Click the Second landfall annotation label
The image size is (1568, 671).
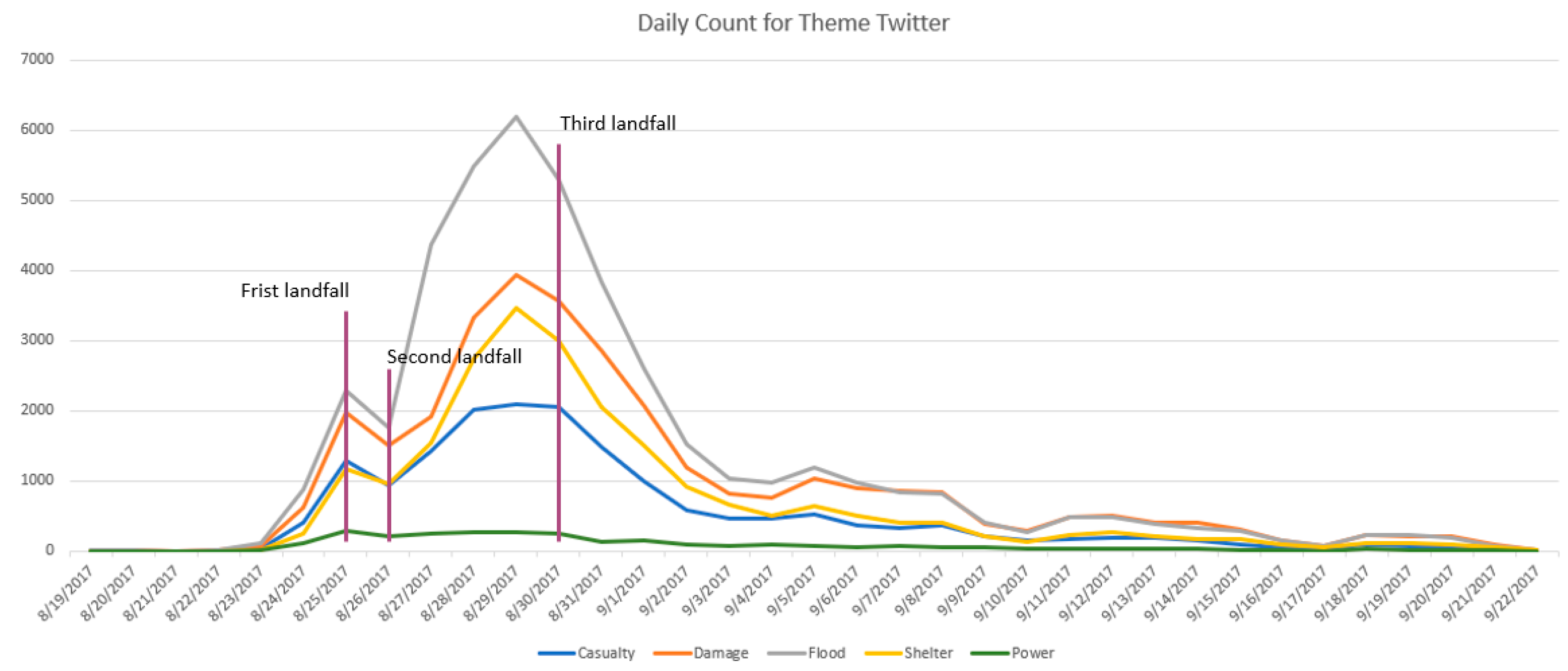coord(454,356)
